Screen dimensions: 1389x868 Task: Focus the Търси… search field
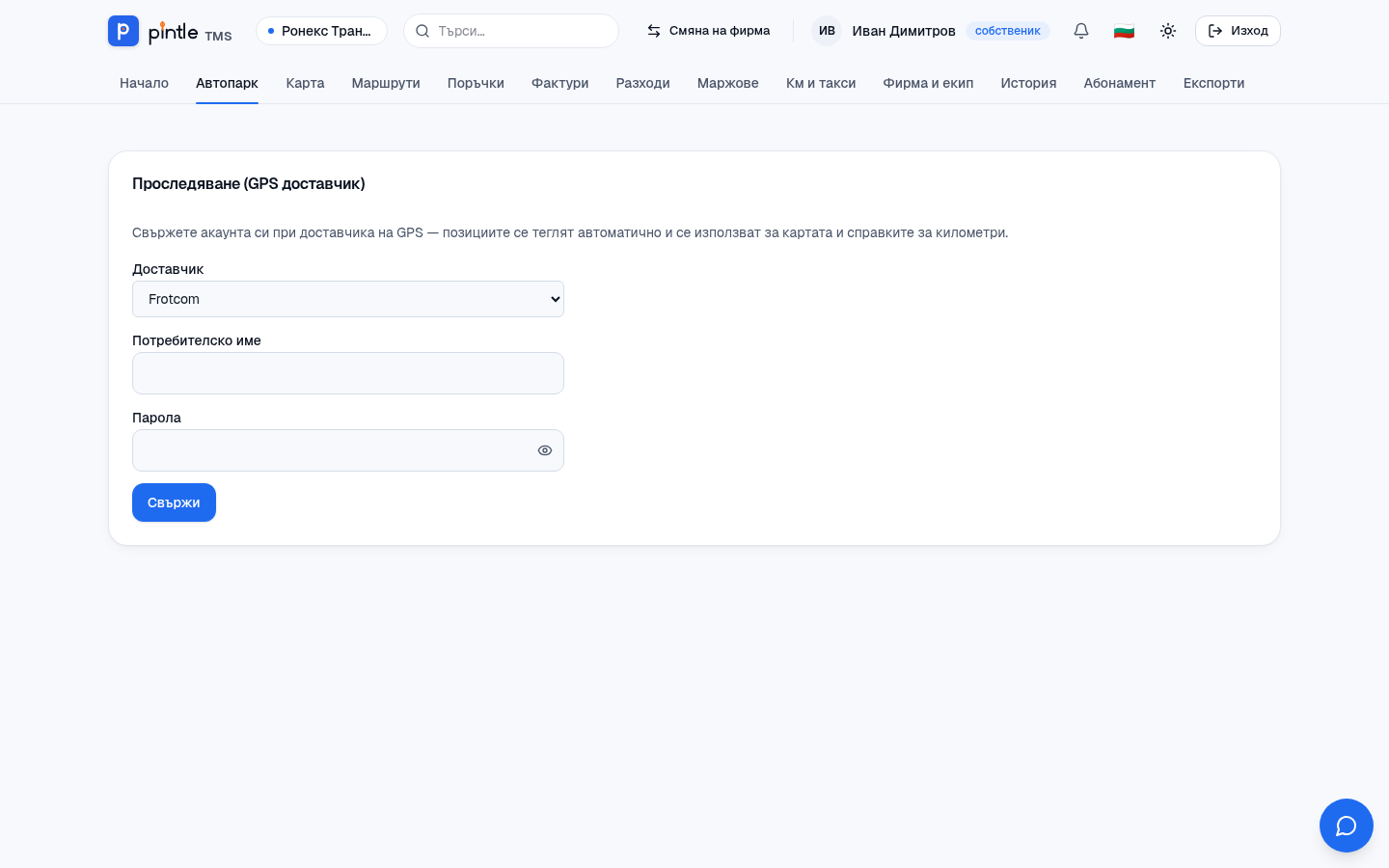pos(511,31)
